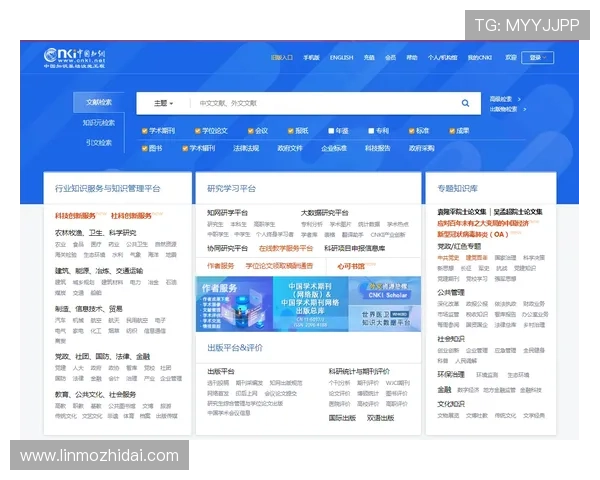The image size is (600, 480).
Task: Click the 中国学术期刊(网络版) banner
Action: tap(310, 304)
